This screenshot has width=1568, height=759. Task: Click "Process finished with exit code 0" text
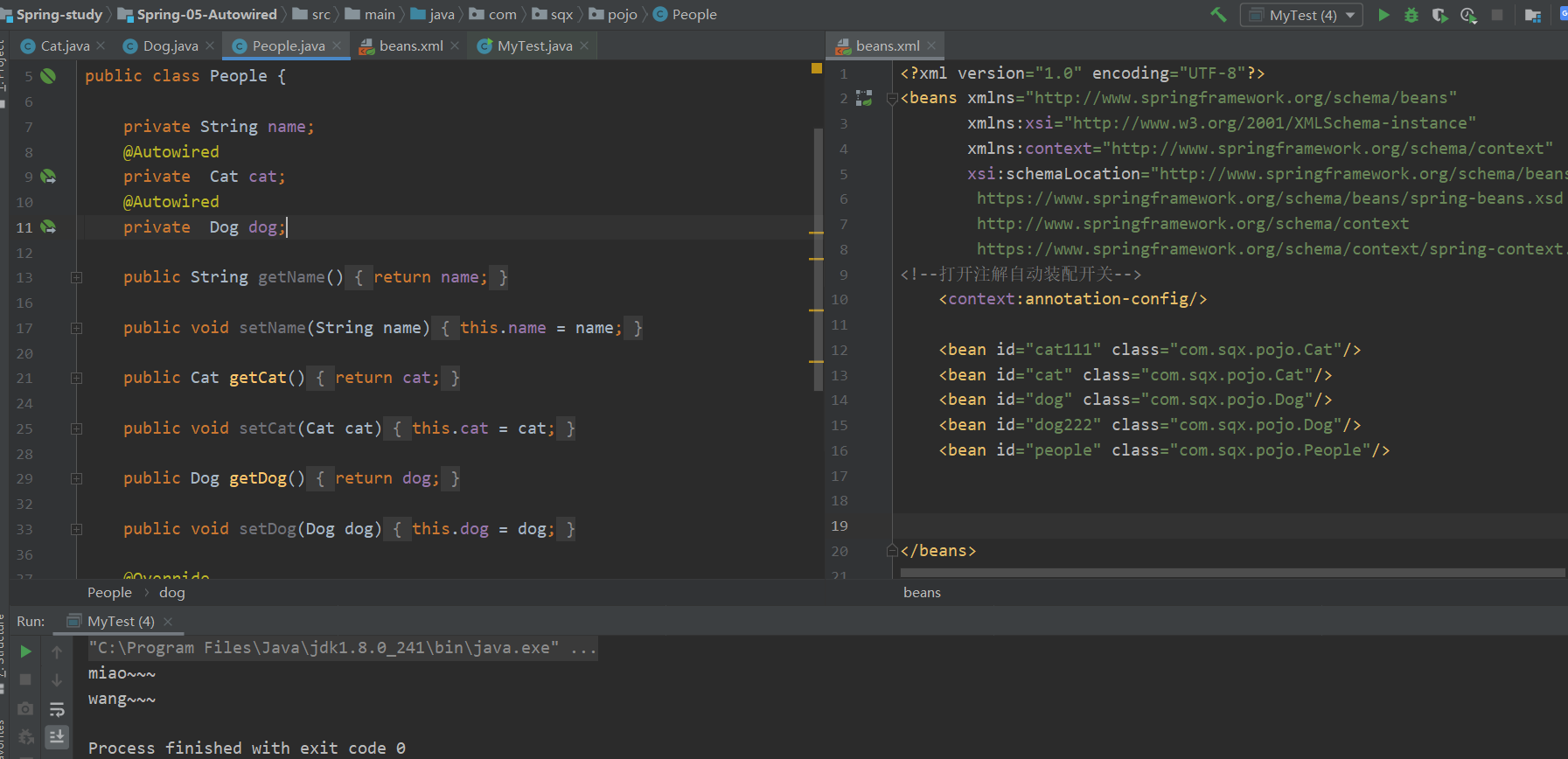point(247,749)
